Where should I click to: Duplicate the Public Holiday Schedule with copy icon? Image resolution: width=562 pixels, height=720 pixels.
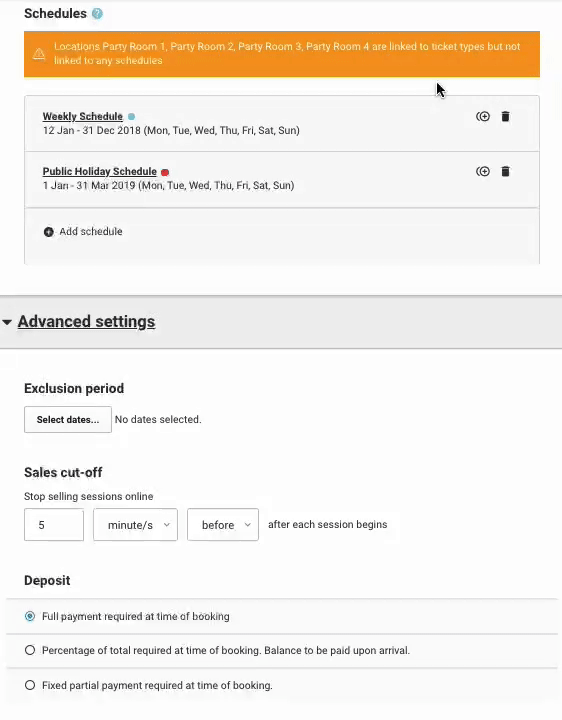483,172
